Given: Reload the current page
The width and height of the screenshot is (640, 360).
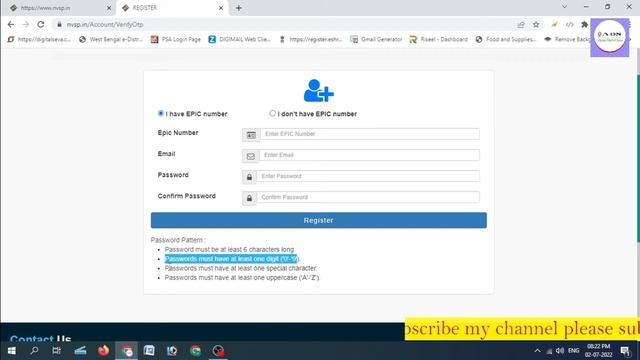Looking at the screenshot, I should (x=40, y=24).
